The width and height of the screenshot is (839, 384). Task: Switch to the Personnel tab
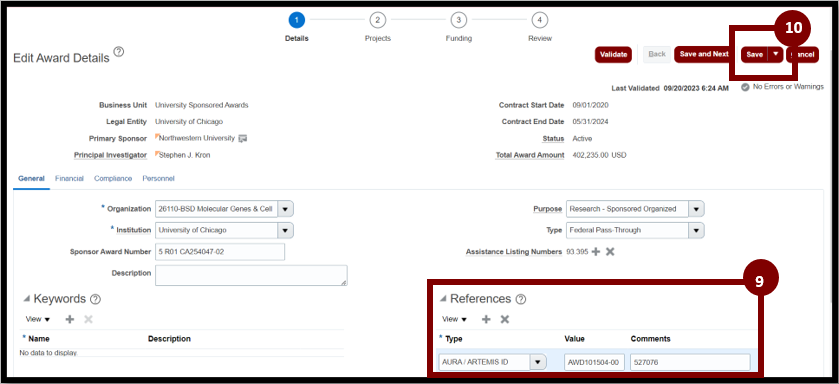(158, 179)
